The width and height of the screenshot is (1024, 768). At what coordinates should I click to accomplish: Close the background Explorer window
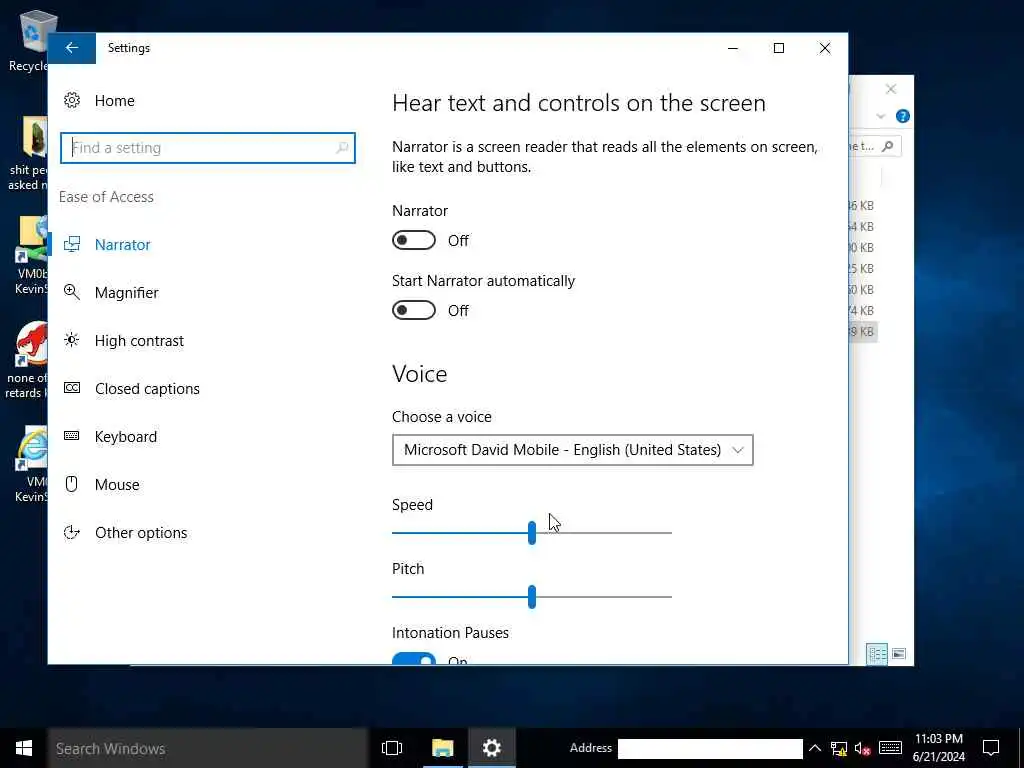[x=891, y=89]
